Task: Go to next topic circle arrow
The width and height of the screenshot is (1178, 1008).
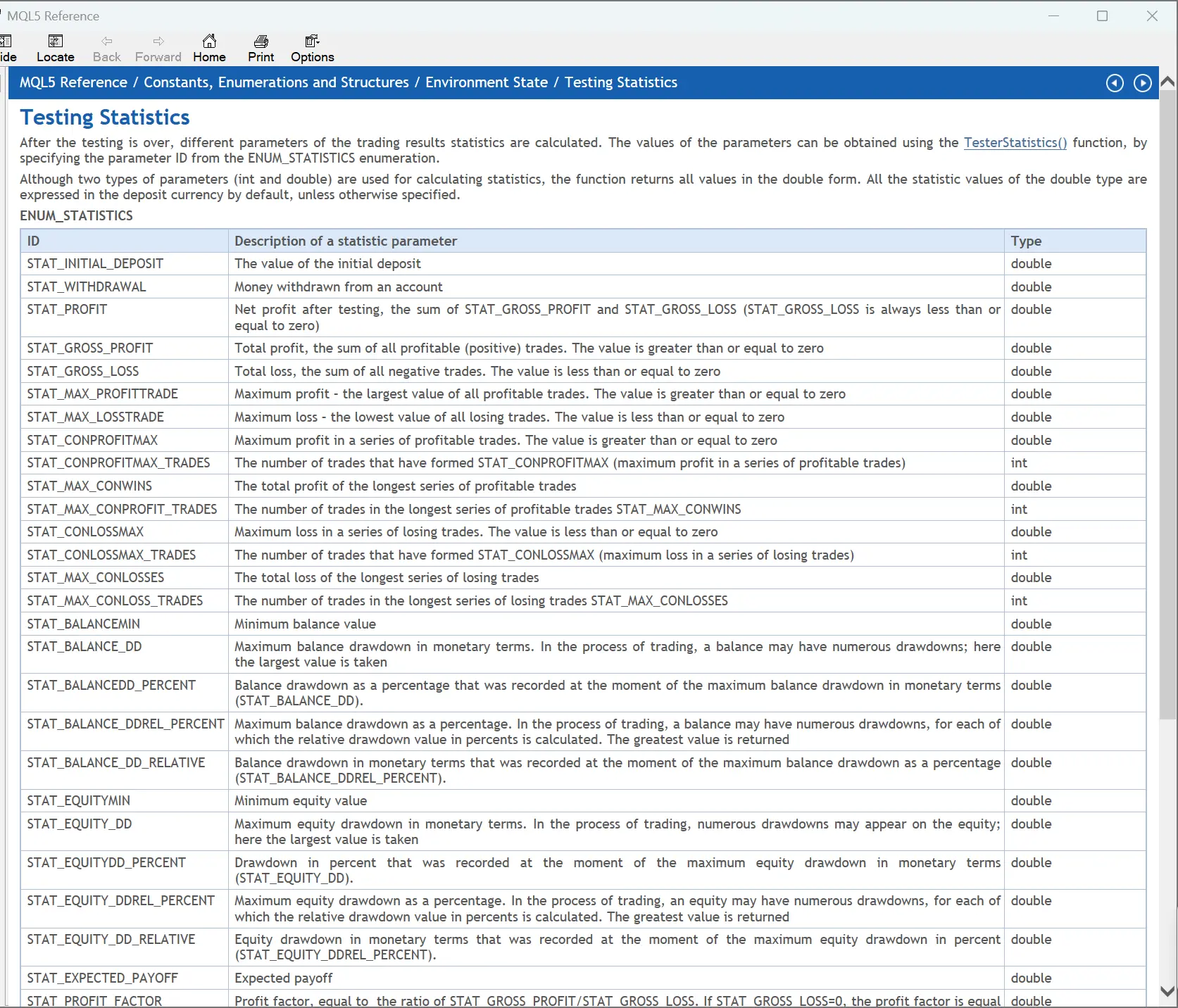Action: tap(1142, 83)
